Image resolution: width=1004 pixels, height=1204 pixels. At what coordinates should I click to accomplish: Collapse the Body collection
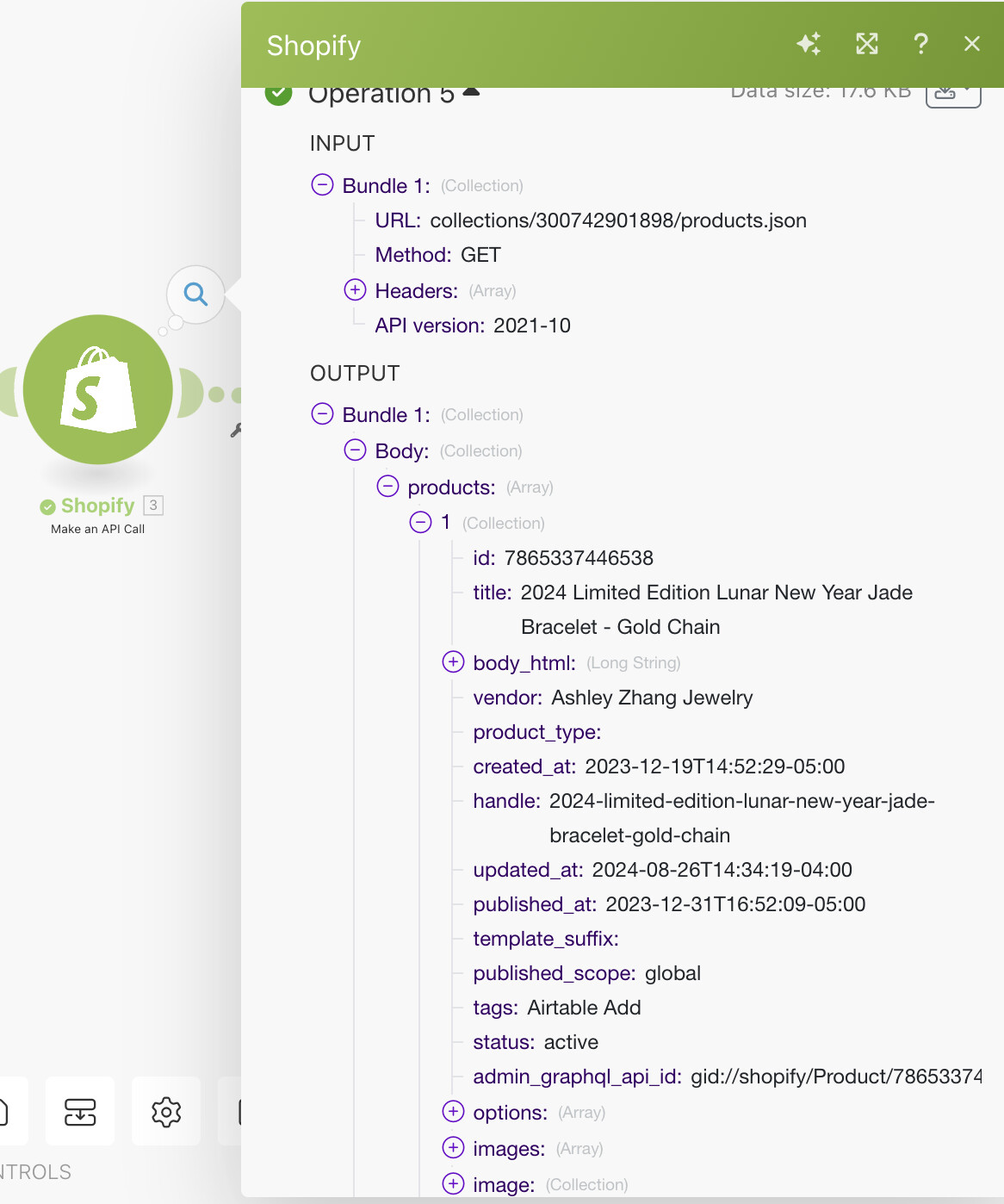355,450
